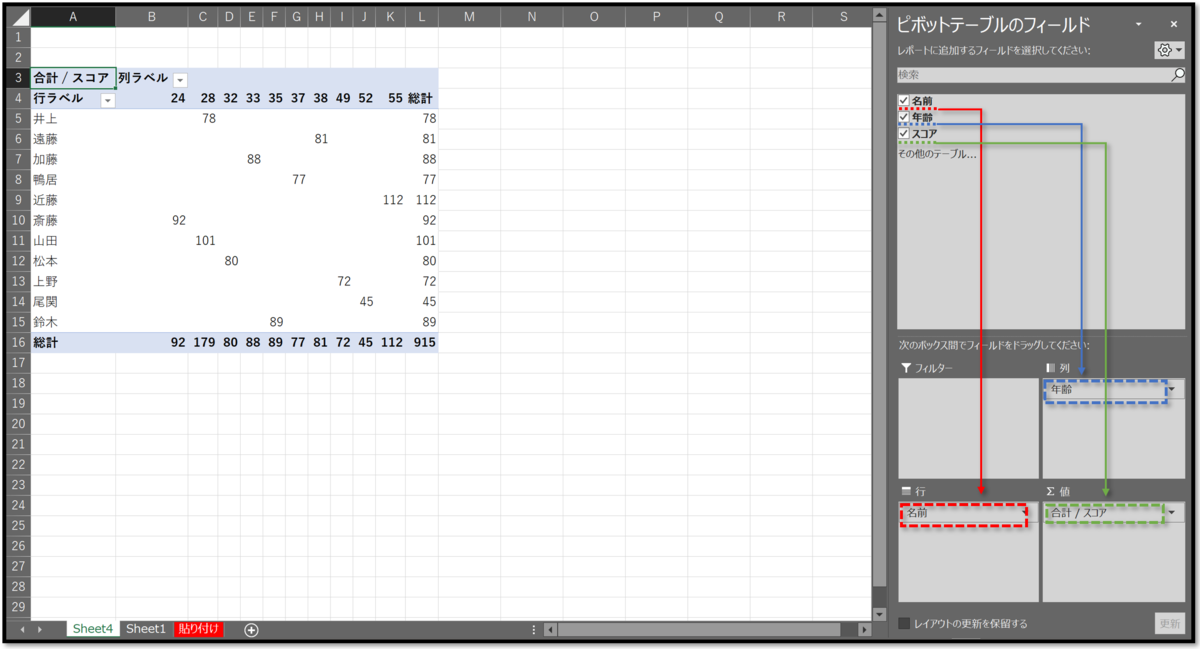Select the 近藤 row label cell

73,200
